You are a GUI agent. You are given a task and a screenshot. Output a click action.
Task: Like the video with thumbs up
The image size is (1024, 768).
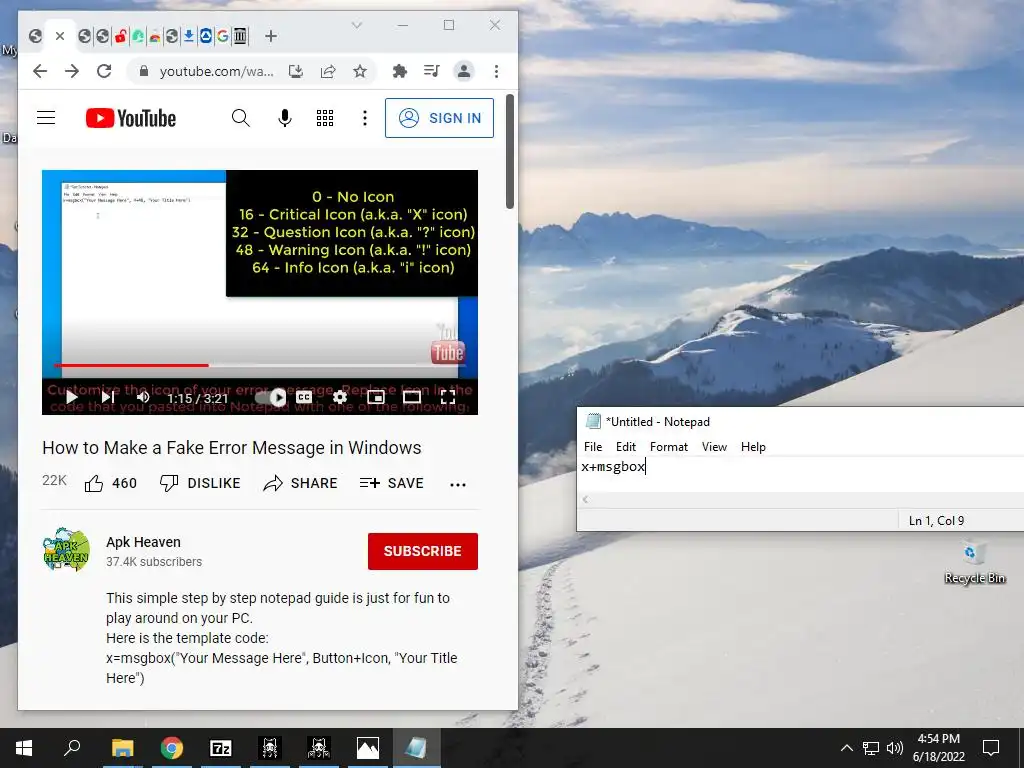pos(110,483)
